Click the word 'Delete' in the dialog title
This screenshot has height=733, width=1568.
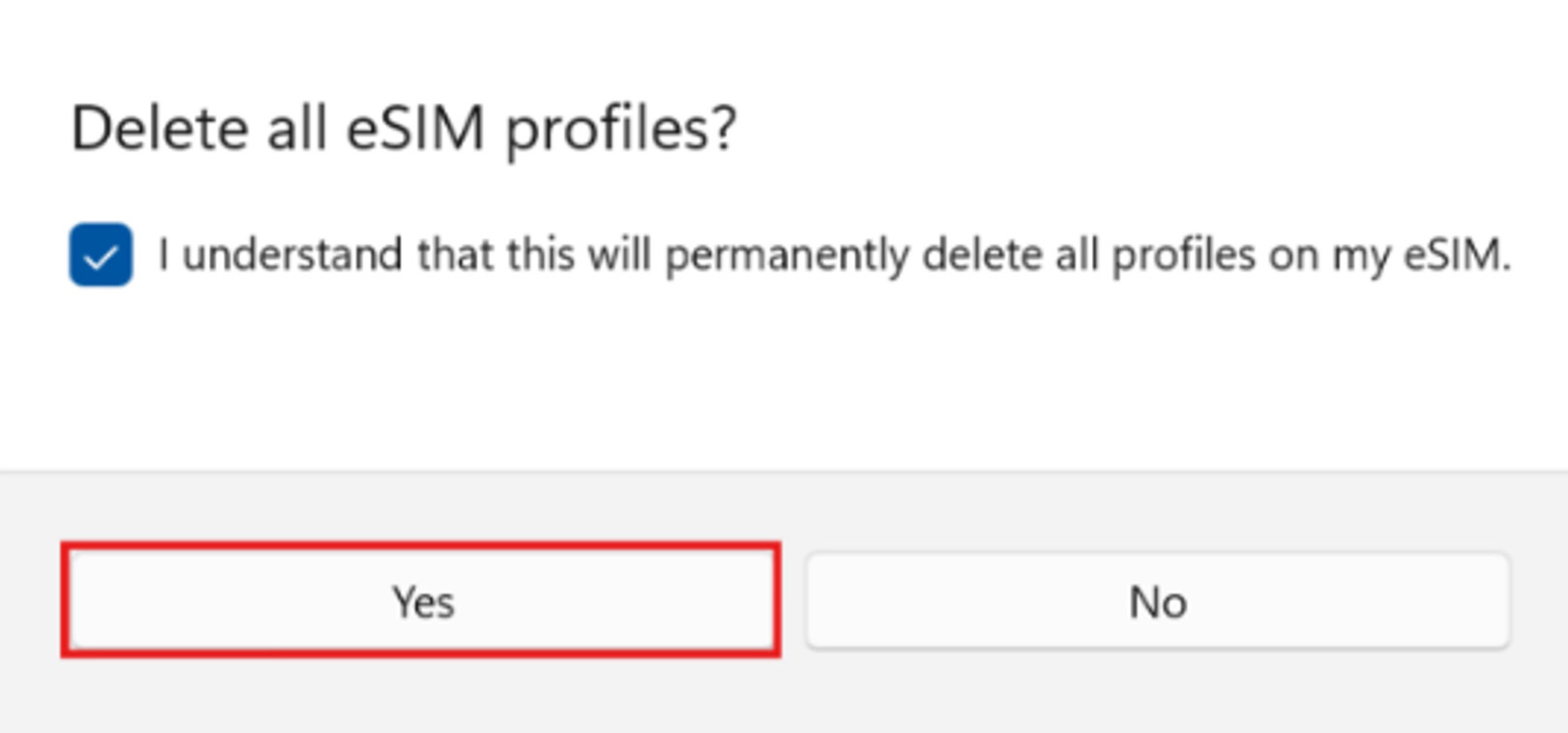(x=160, y=129)
